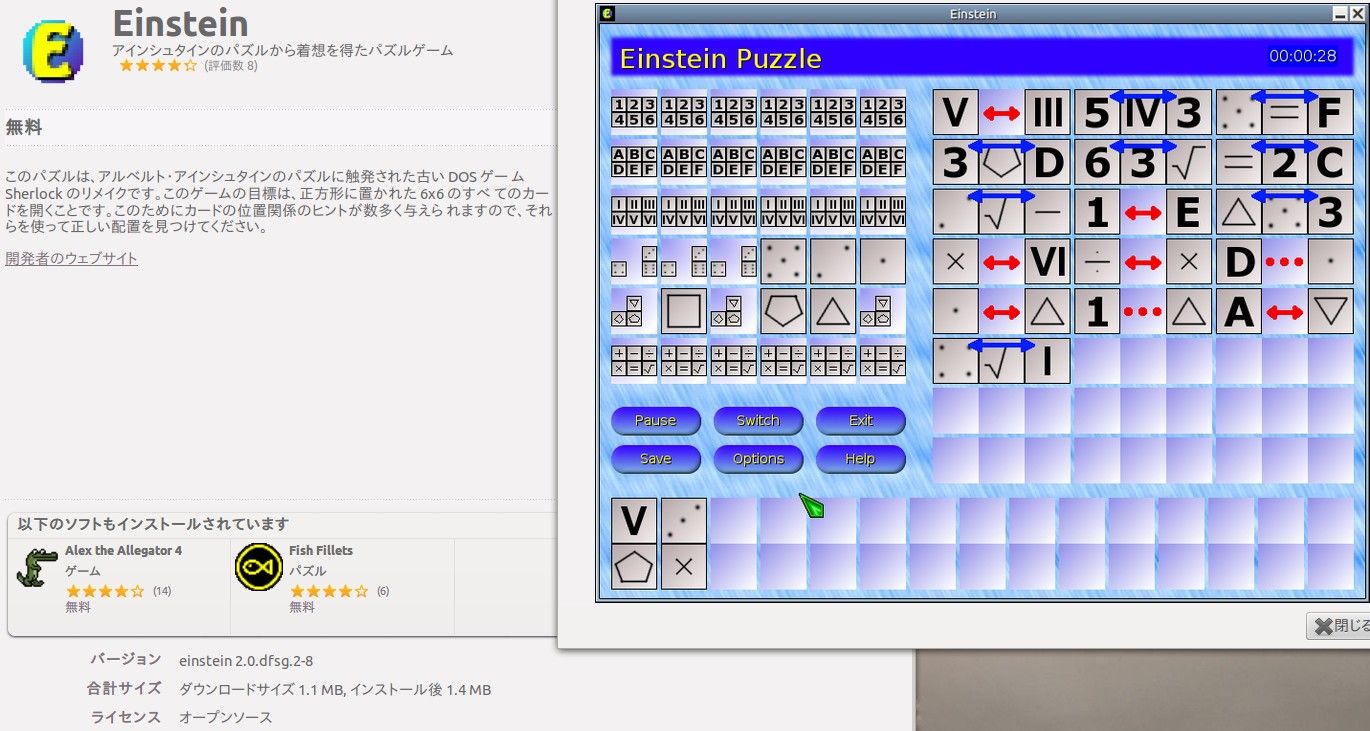Screen dimensions: 1370x731
Task: Pause the Einstein game
Action: pyautogui.click(x=656, y=420)
